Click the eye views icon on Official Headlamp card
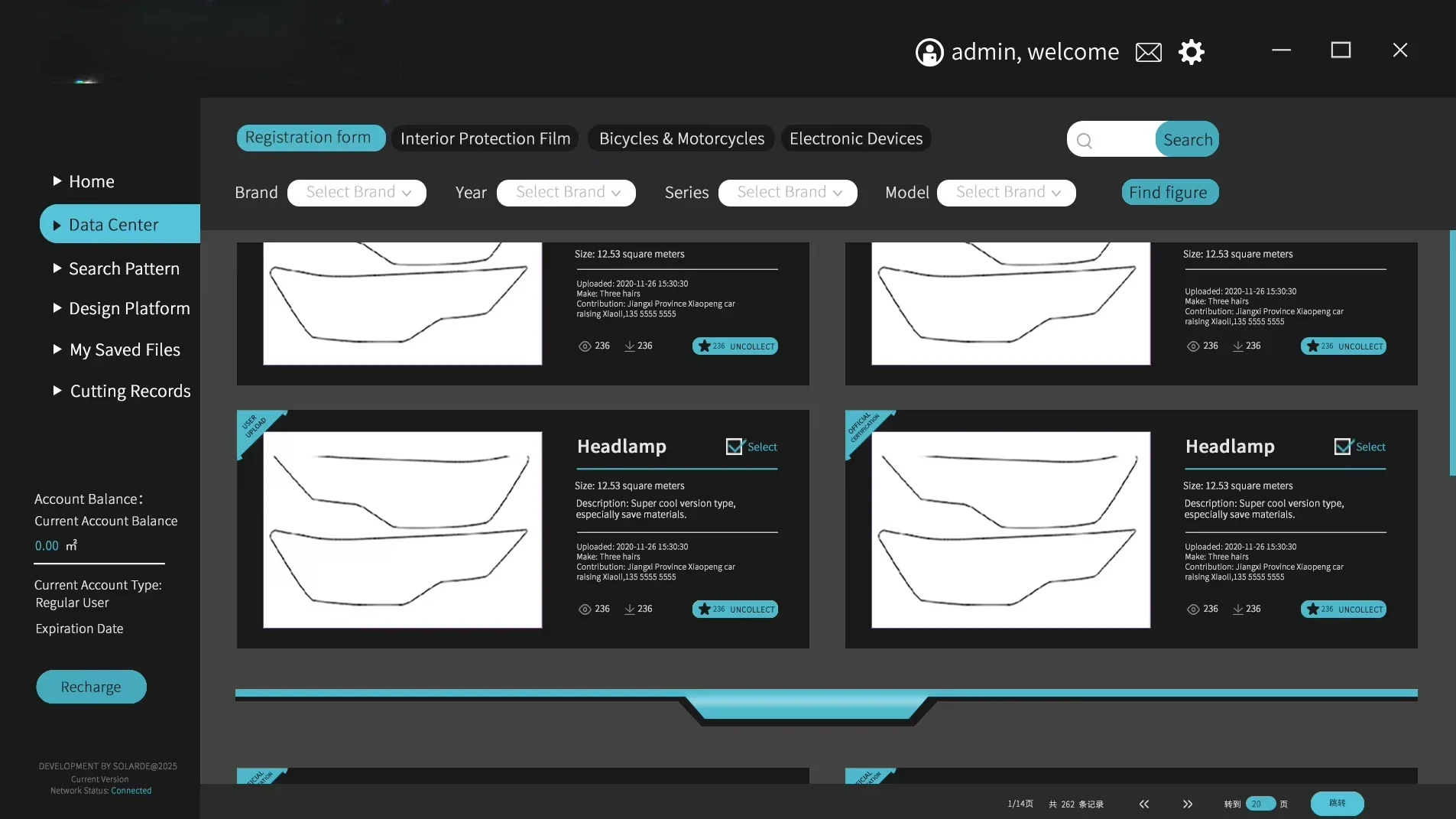This screenshot has height=819, width=1456. click(1193, 609)
